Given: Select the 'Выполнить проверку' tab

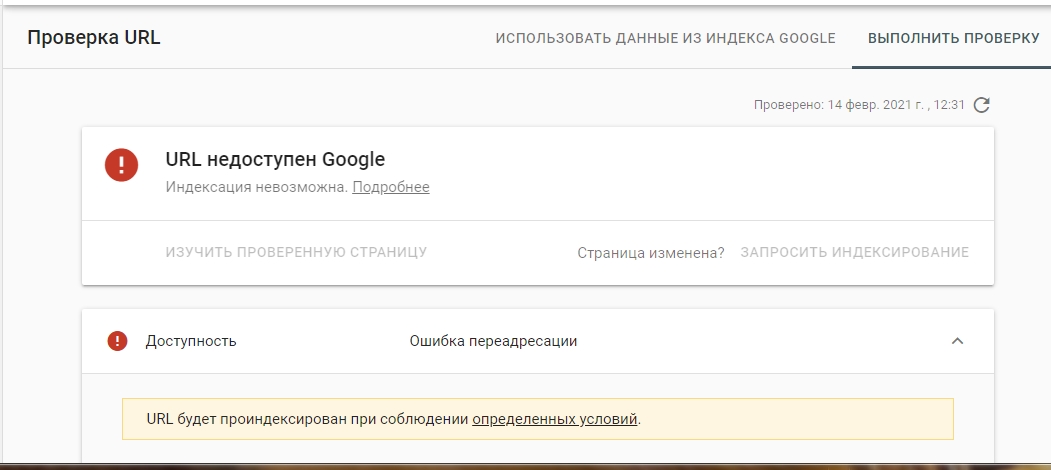Looking at the screenshot, I should pos(953,38).
